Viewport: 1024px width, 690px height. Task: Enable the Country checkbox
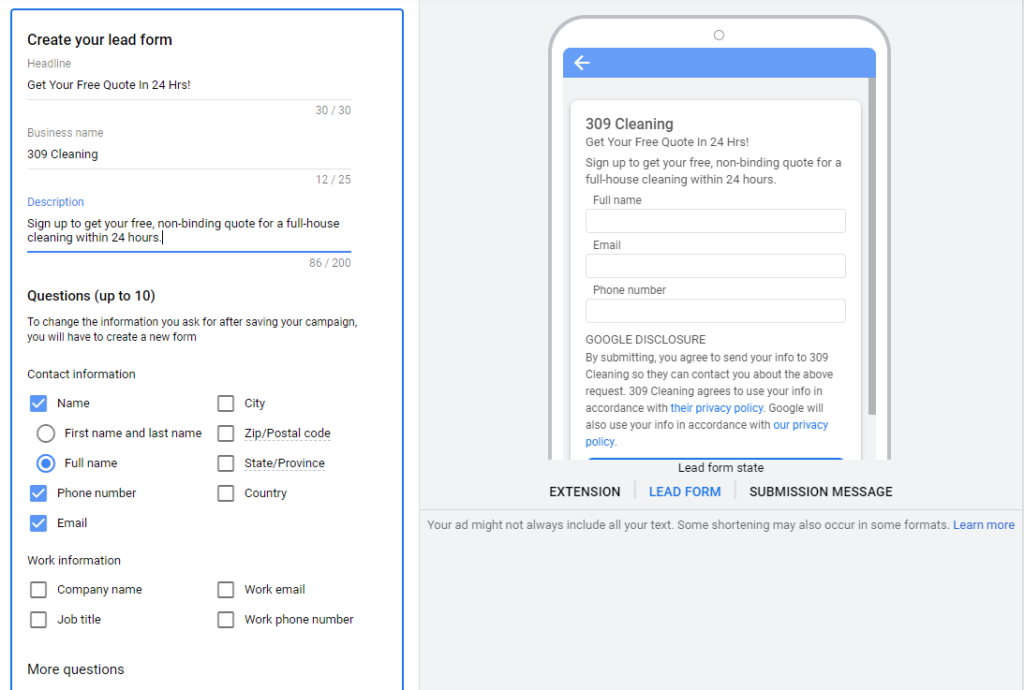coord(226,493)
